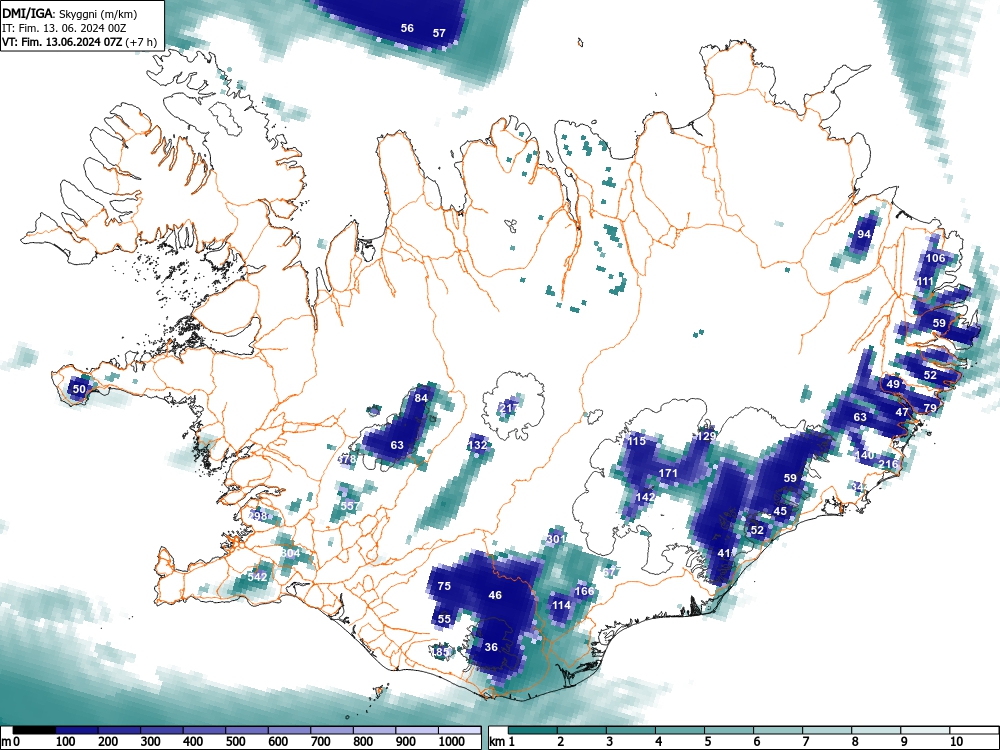Click the value 63 next to 47
This screenshot has width=1000, height=750.
click(x=860, y=417)
